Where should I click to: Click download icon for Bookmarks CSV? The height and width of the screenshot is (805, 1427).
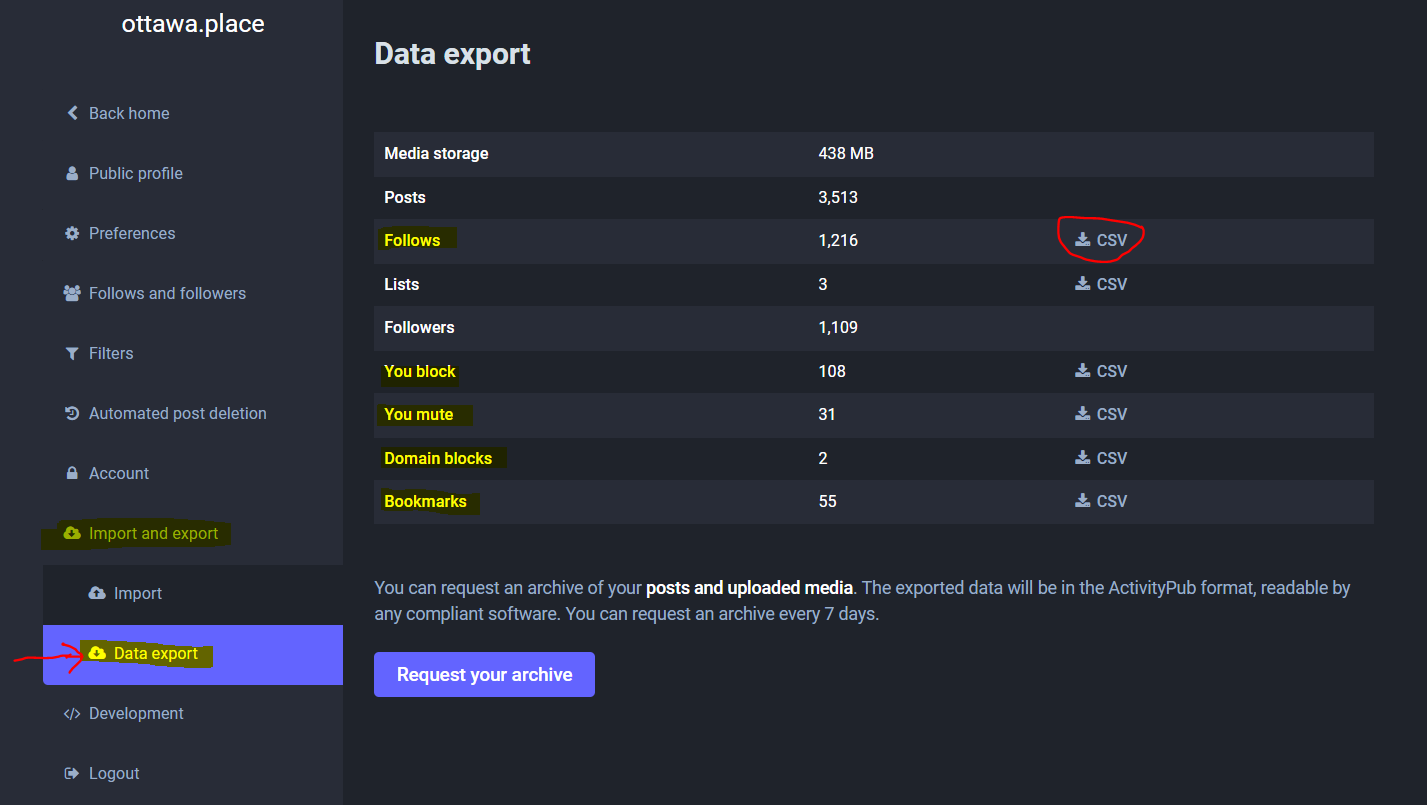click(1082, 501)
